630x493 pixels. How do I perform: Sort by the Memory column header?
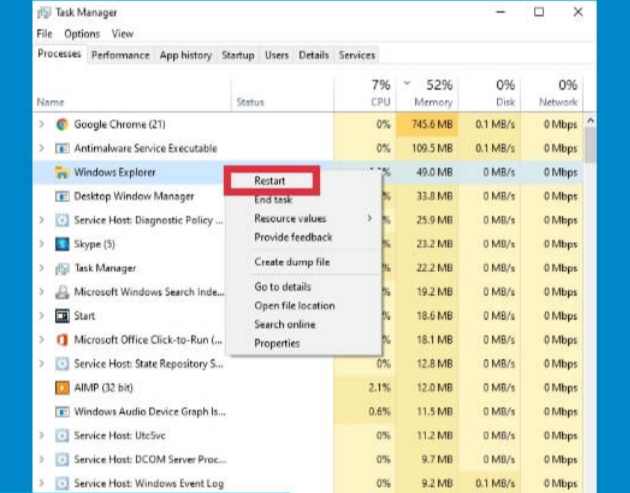pos(427,93)
